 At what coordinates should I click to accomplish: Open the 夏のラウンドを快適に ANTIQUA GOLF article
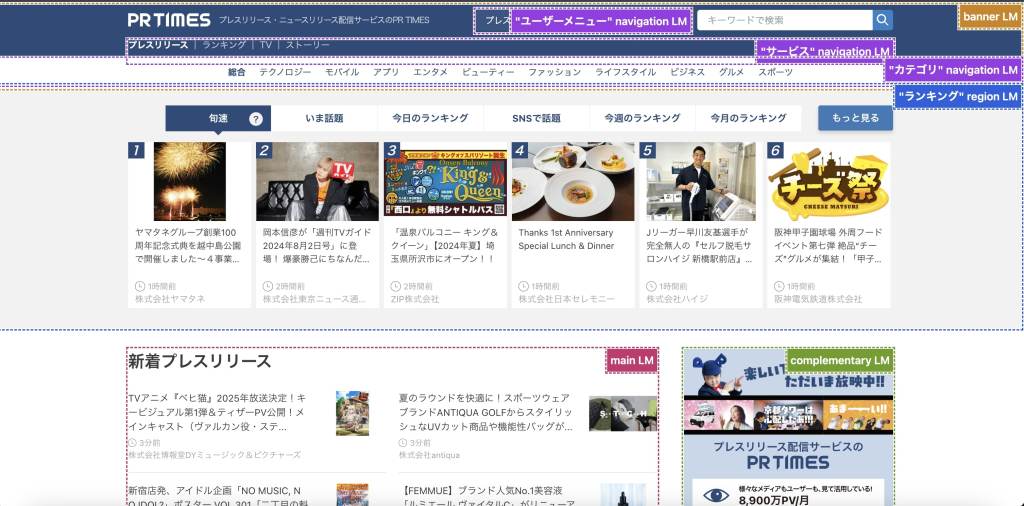coord(486,413)
